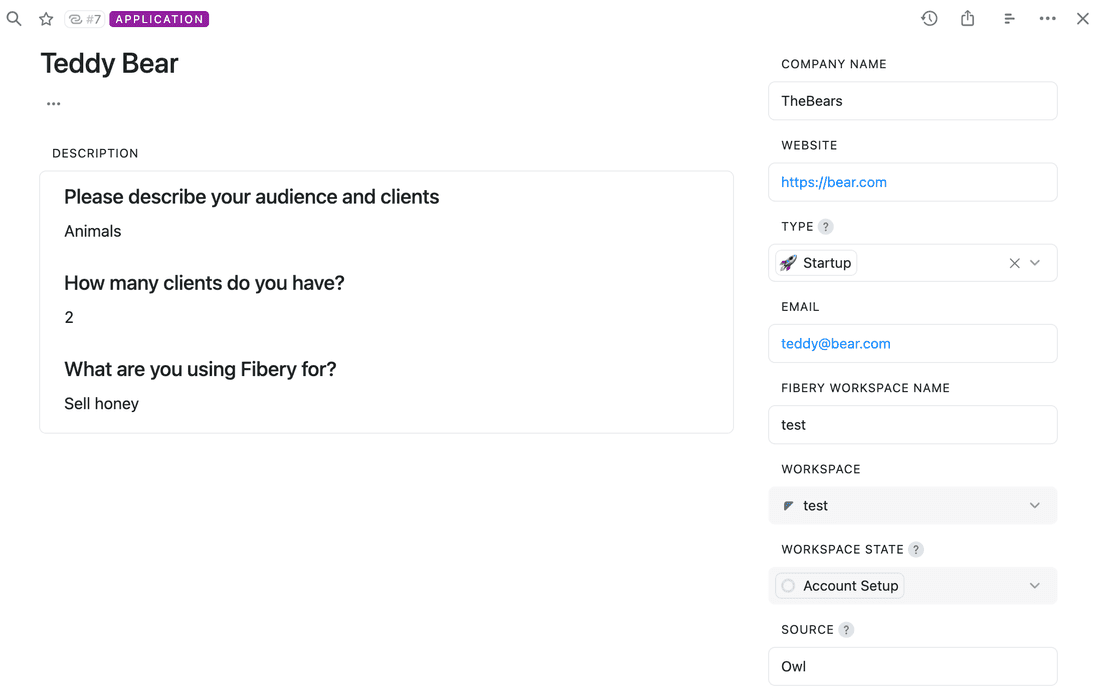Click the Workspace State help icon
The image size is (1100, 698).
coord(915,549)
